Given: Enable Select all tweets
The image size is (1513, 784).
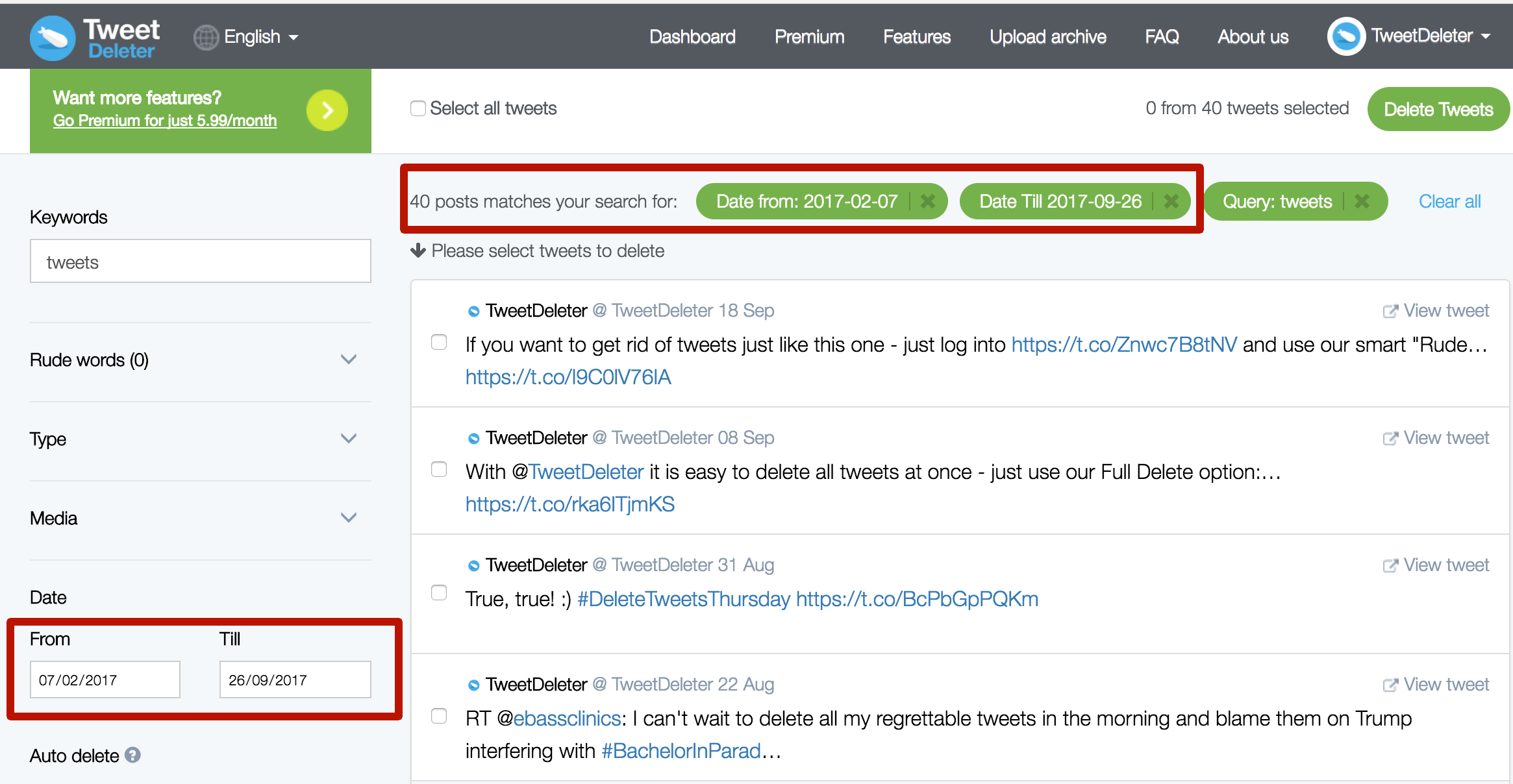Looking at the screenshot, I should (x=418, y=108).
